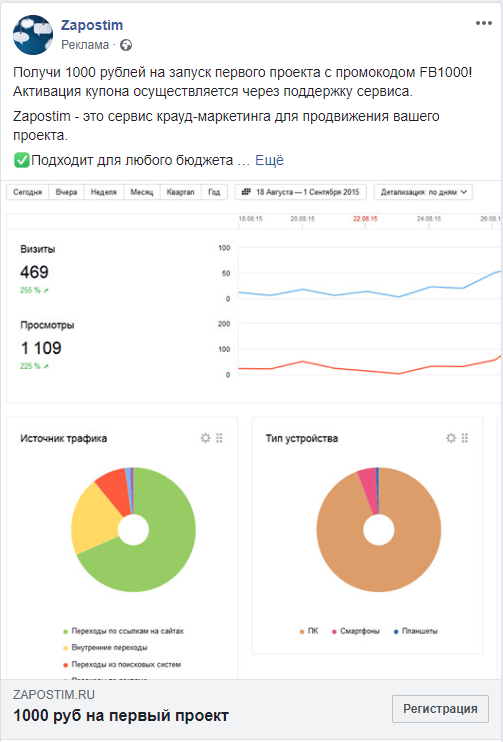Select the Квартал period tab
Screen dimensions: 503x742
click(x=181, y=192)
